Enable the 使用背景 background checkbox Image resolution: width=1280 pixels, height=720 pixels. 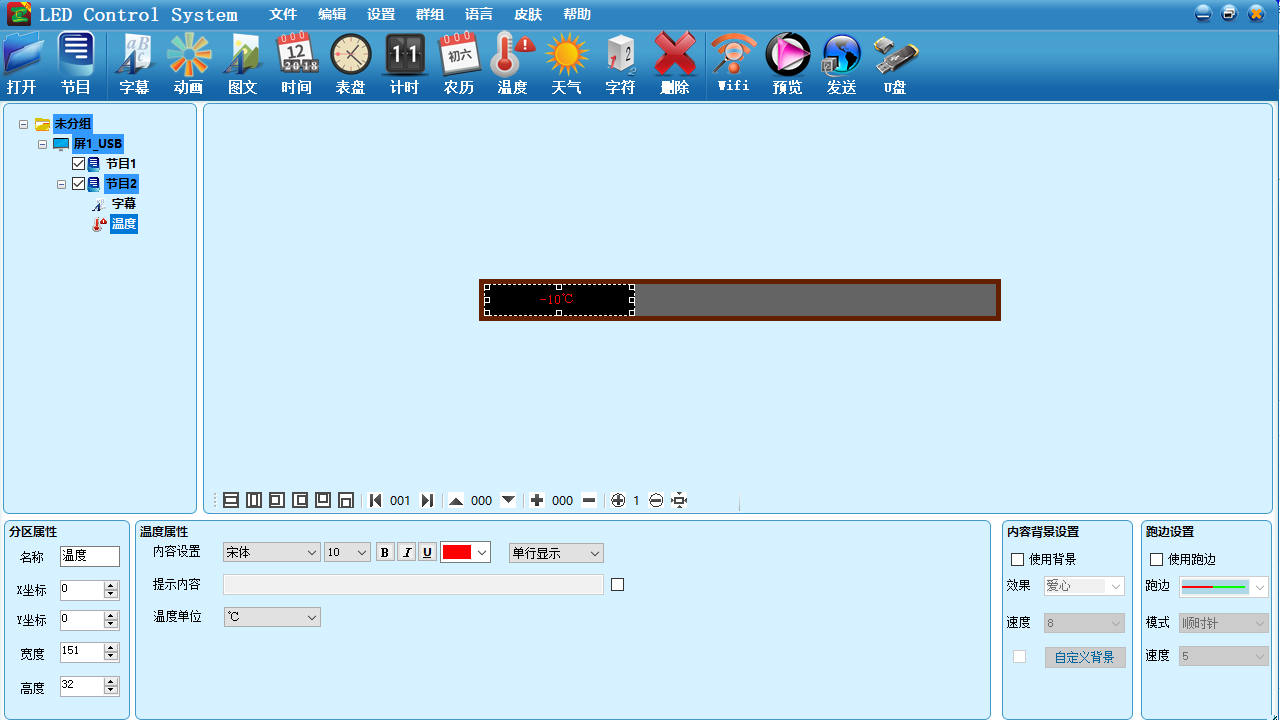pos(1017,559)
